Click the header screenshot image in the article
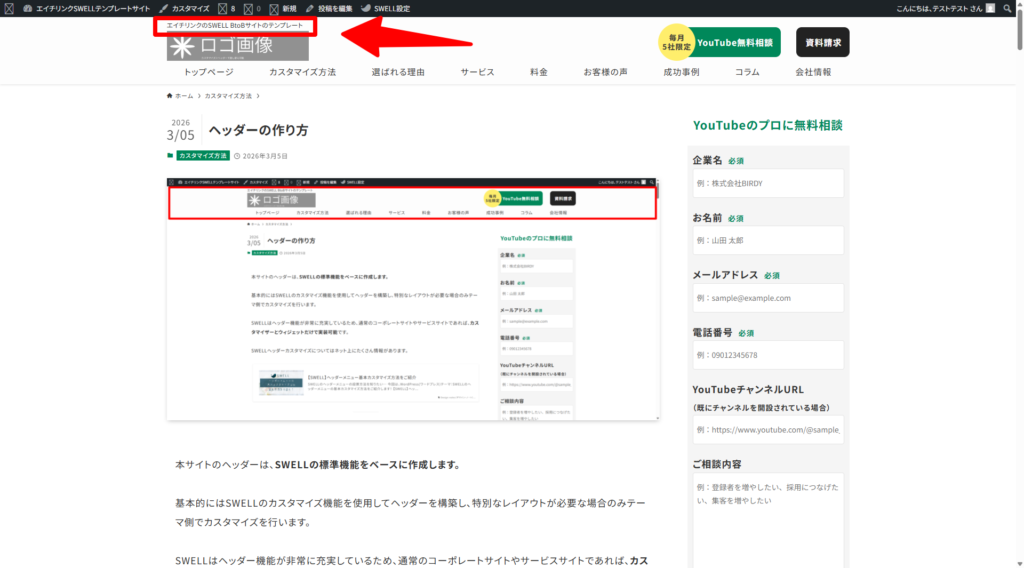This screenshot has height=568, width=1024. coord(412,299)
